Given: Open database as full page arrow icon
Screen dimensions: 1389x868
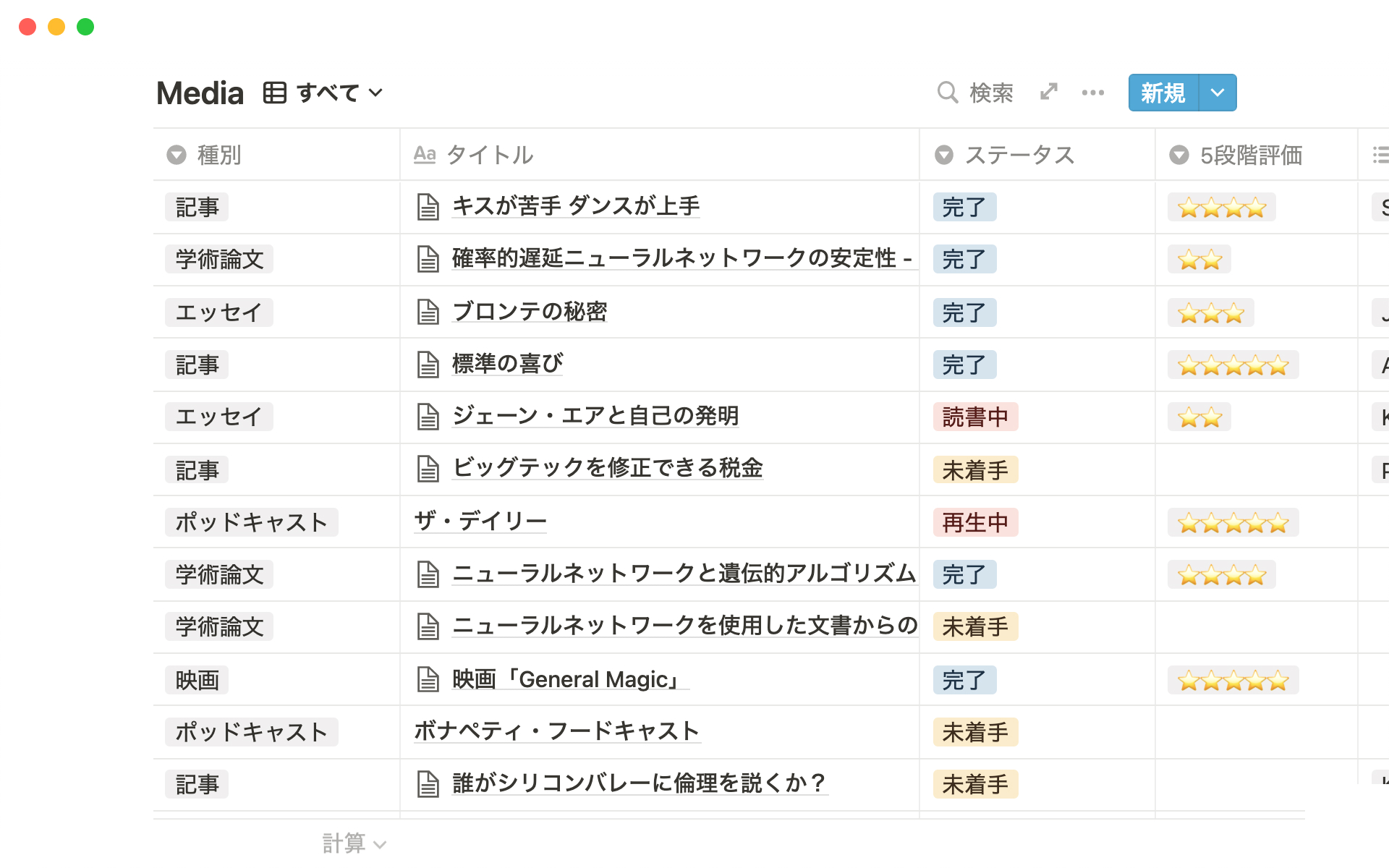Looking at the screenshot, I should click(1049, 92).
